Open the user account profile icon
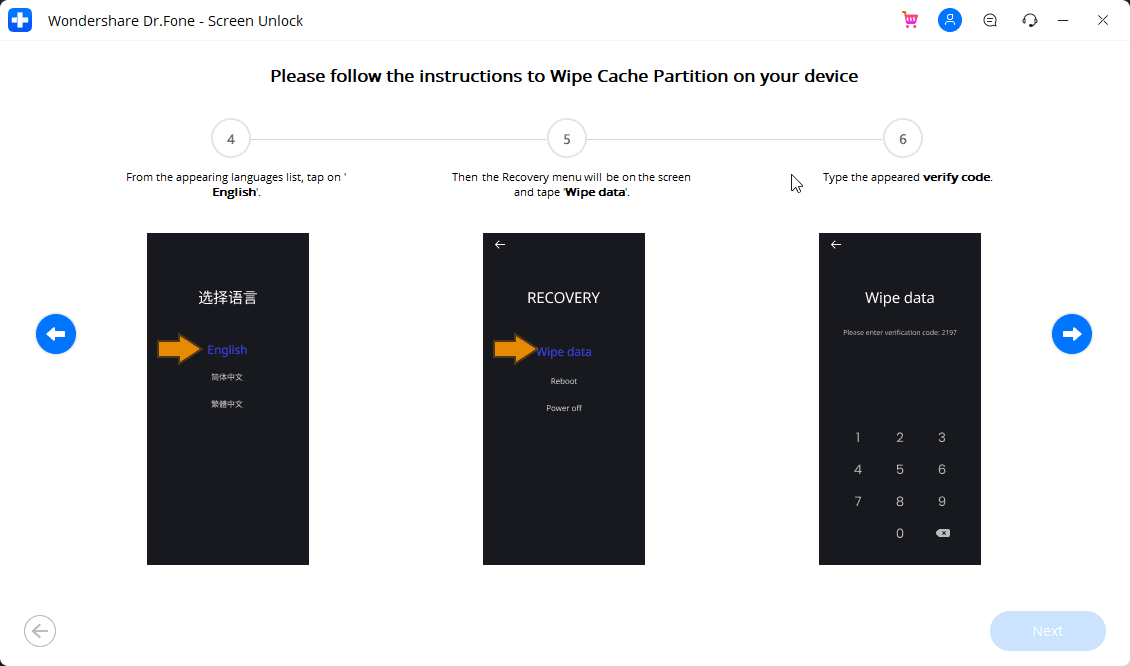1130x666 pixels. coord(950,20)
